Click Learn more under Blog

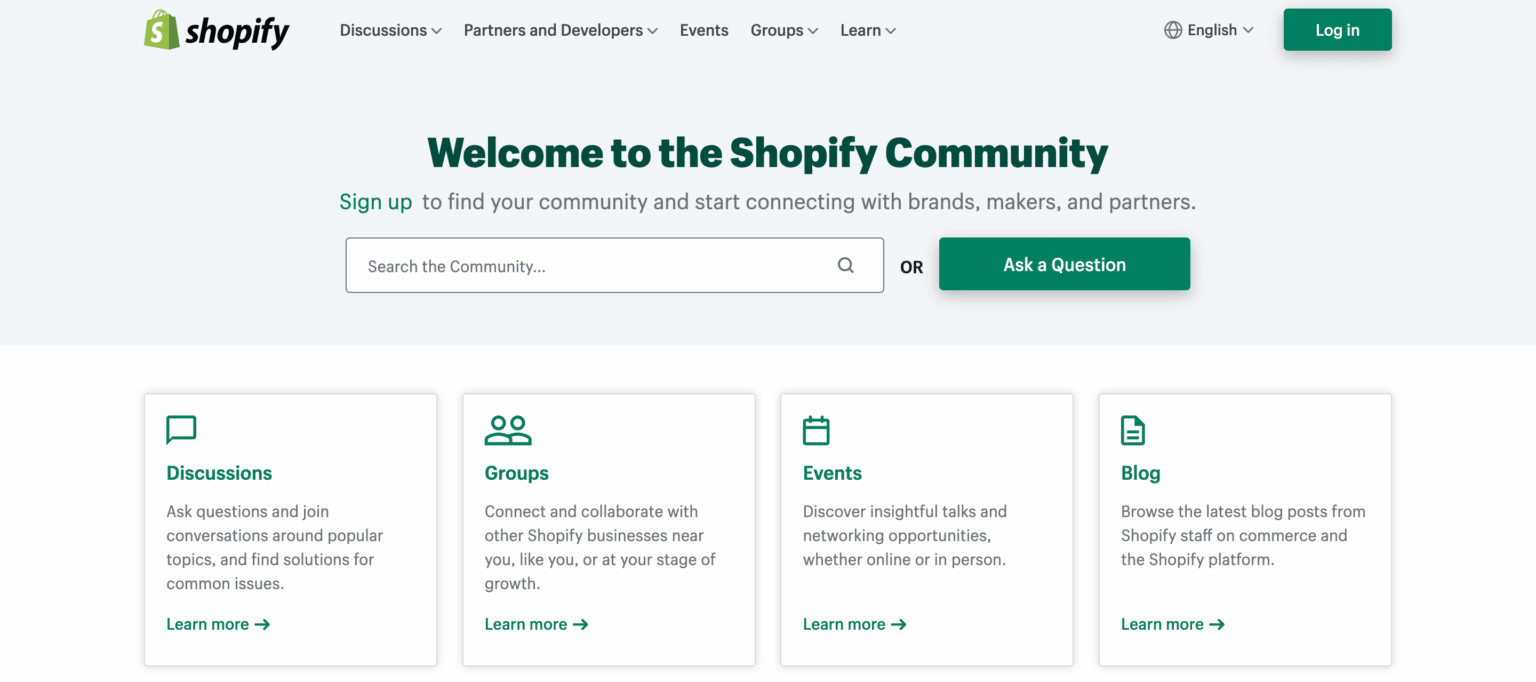tap(1172, 624)
